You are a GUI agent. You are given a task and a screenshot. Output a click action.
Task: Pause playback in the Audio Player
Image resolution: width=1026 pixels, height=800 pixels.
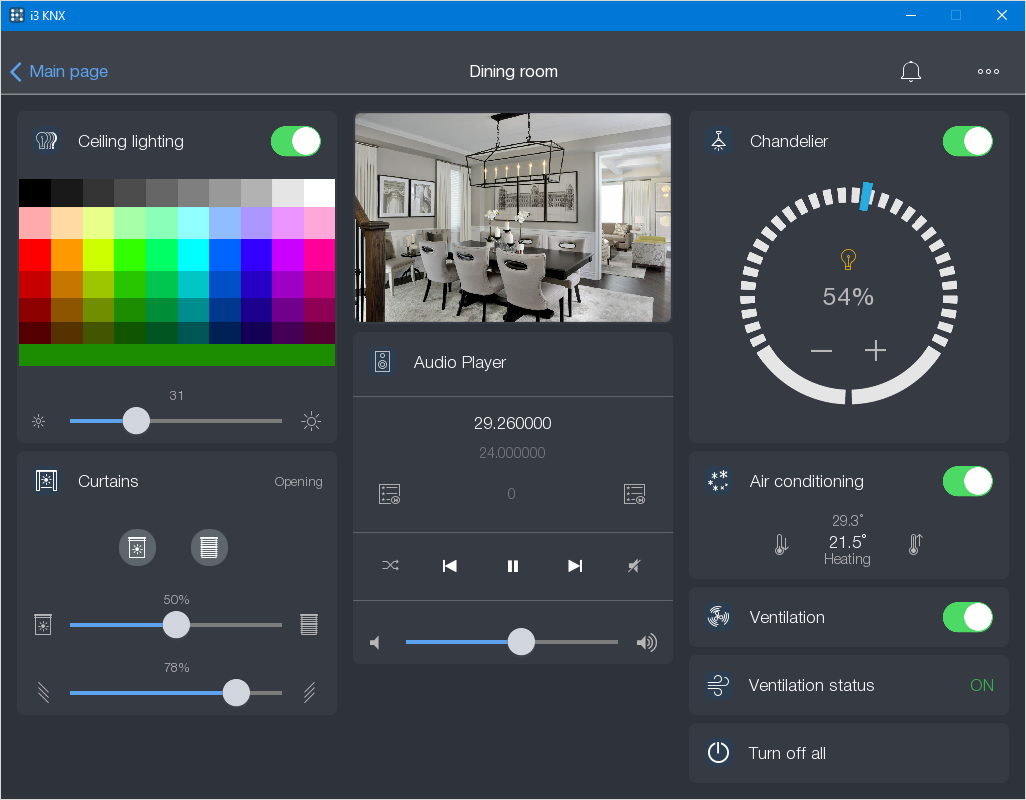coord(512,566)
